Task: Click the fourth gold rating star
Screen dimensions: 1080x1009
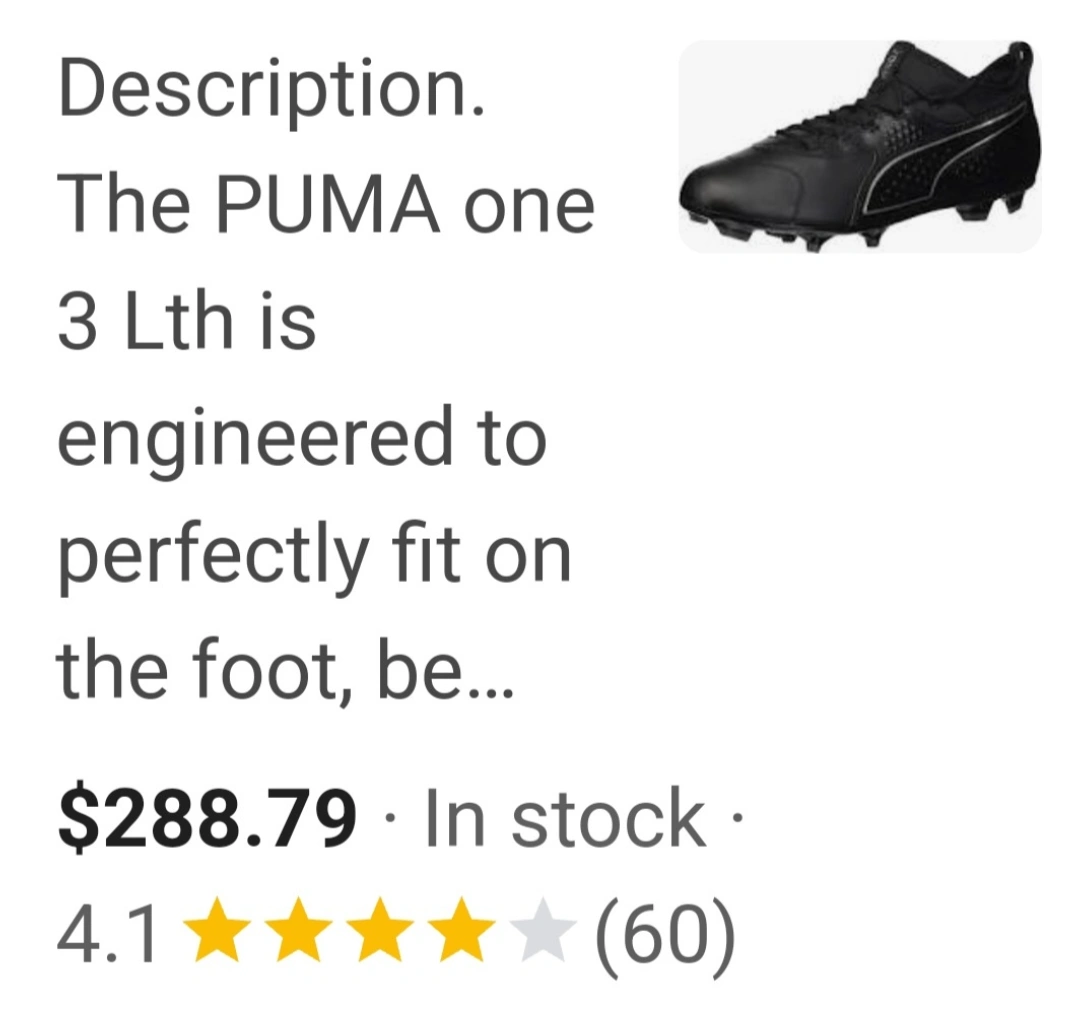Action: tap(461, 930)
